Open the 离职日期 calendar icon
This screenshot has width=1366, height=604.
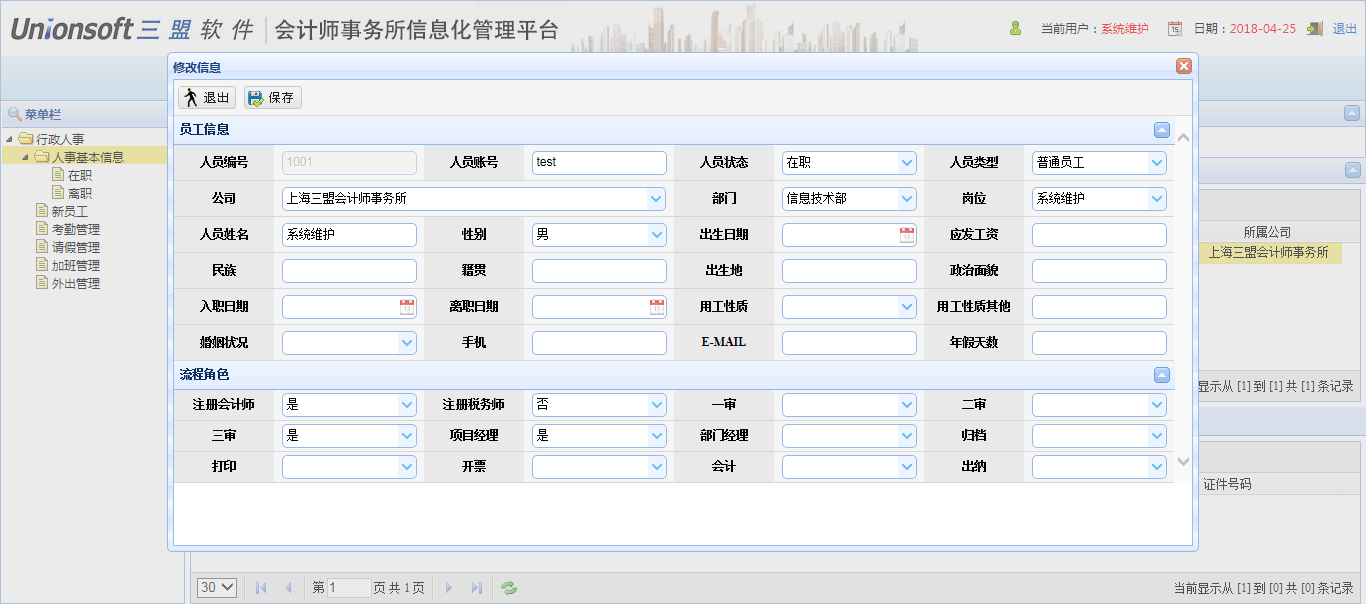pyautogui.click(x=657, y=307)
